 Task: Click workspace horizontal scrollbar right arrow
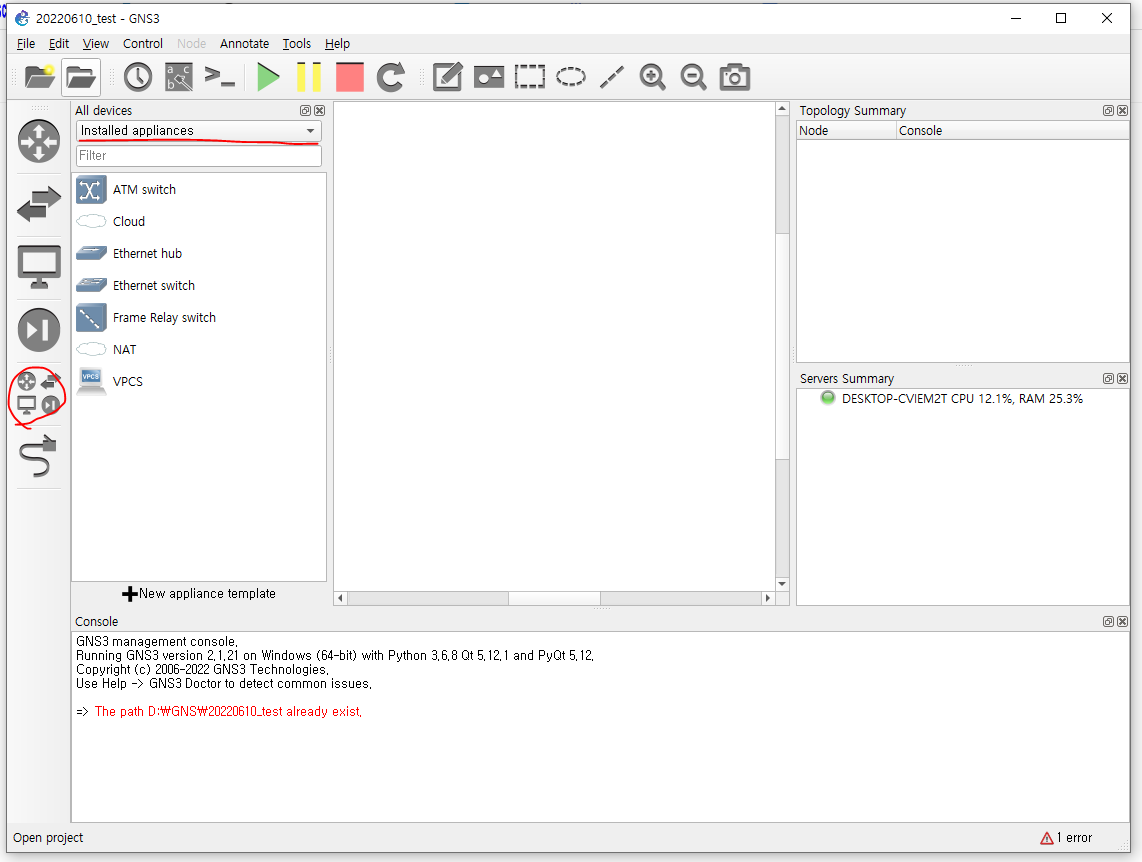(x=767, y=598)
